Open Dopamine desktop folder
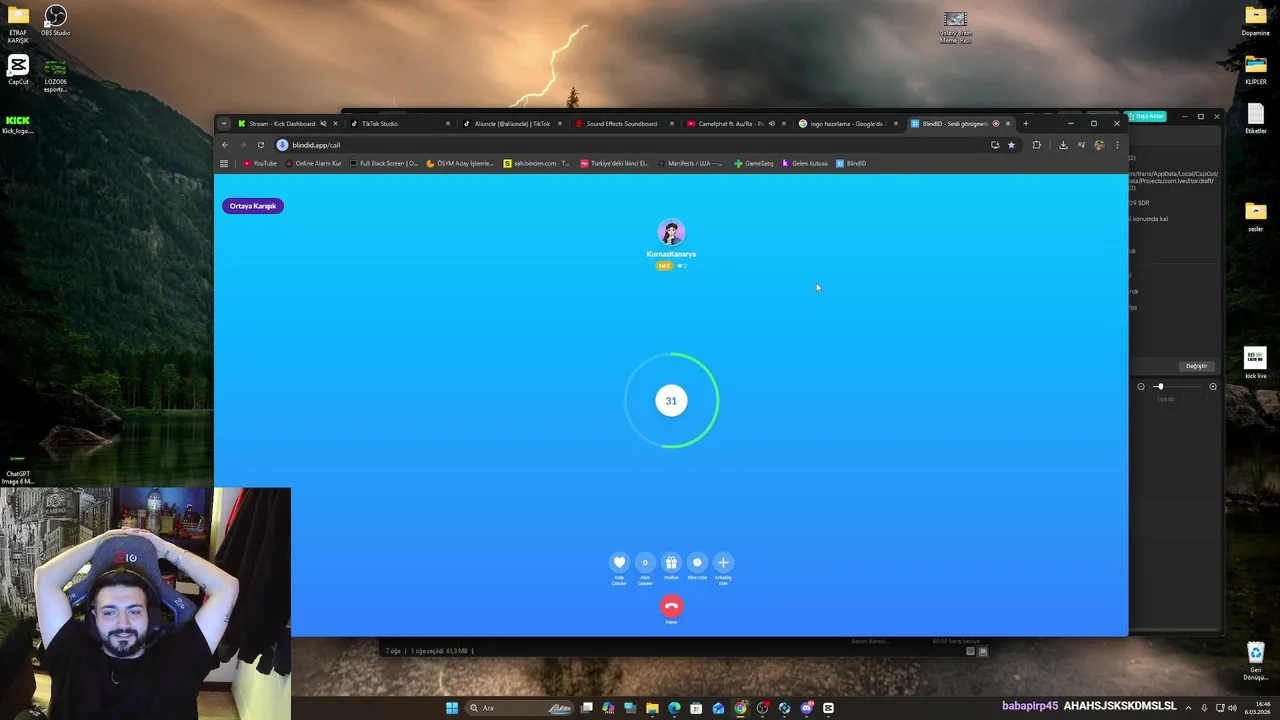1280x720 pixels. [x=1255, y=20]
